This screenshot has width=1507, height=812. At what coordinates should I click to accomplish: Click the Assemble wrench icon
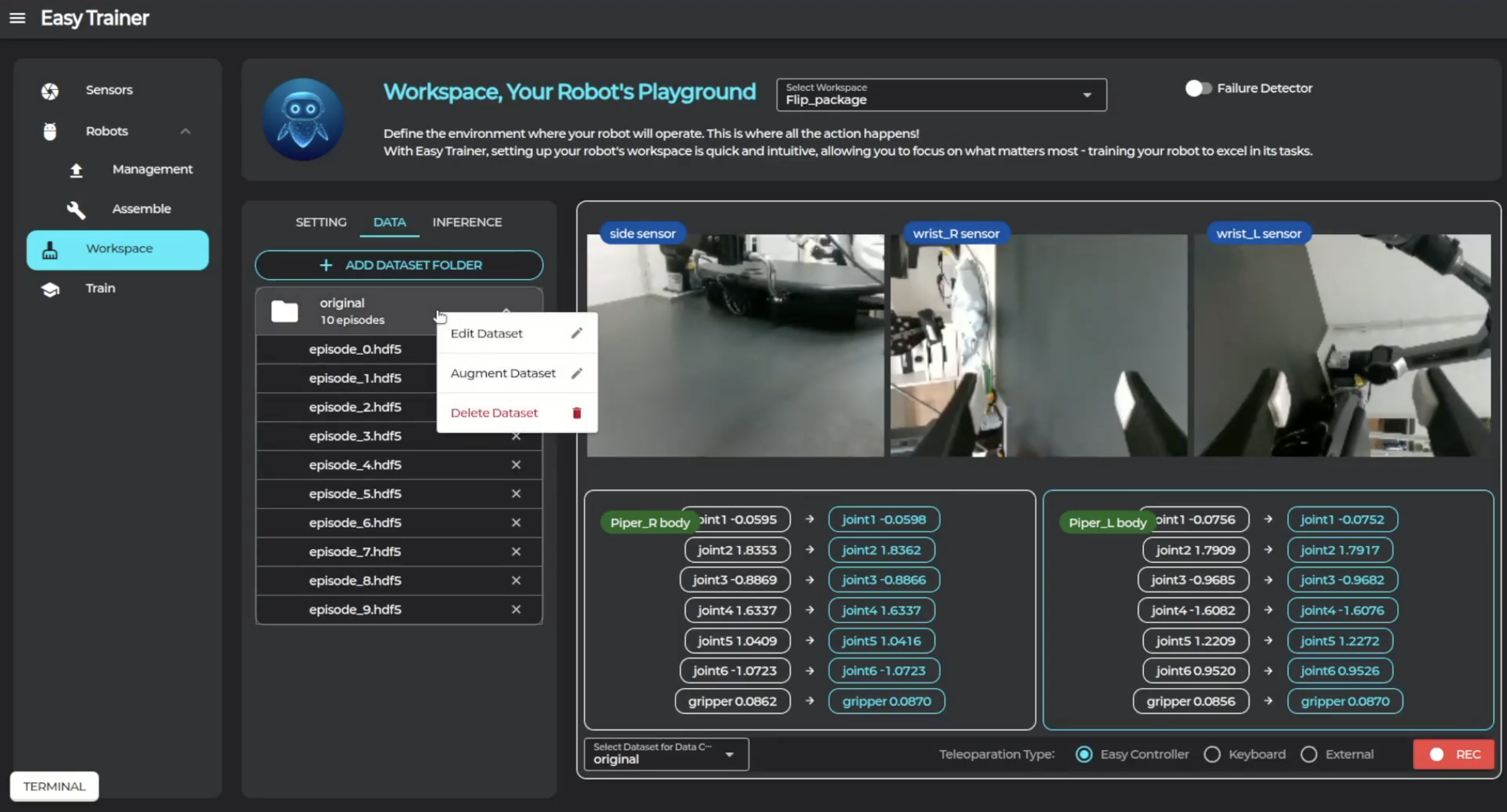[x=76, y=209]
